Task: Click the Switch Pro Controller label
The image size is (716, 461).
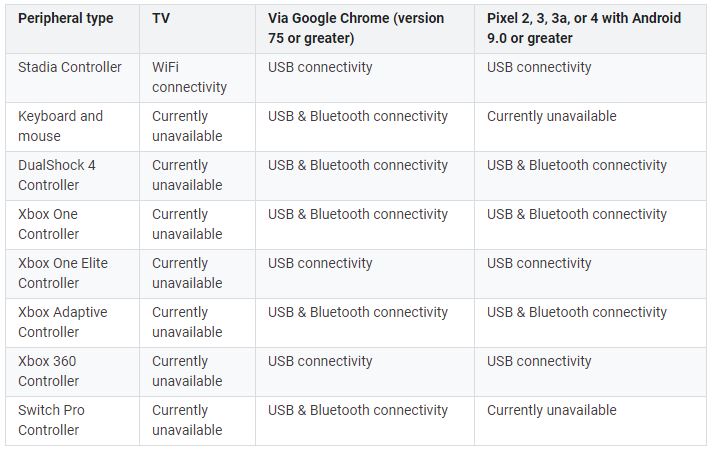Action: [x=51, y=420]
